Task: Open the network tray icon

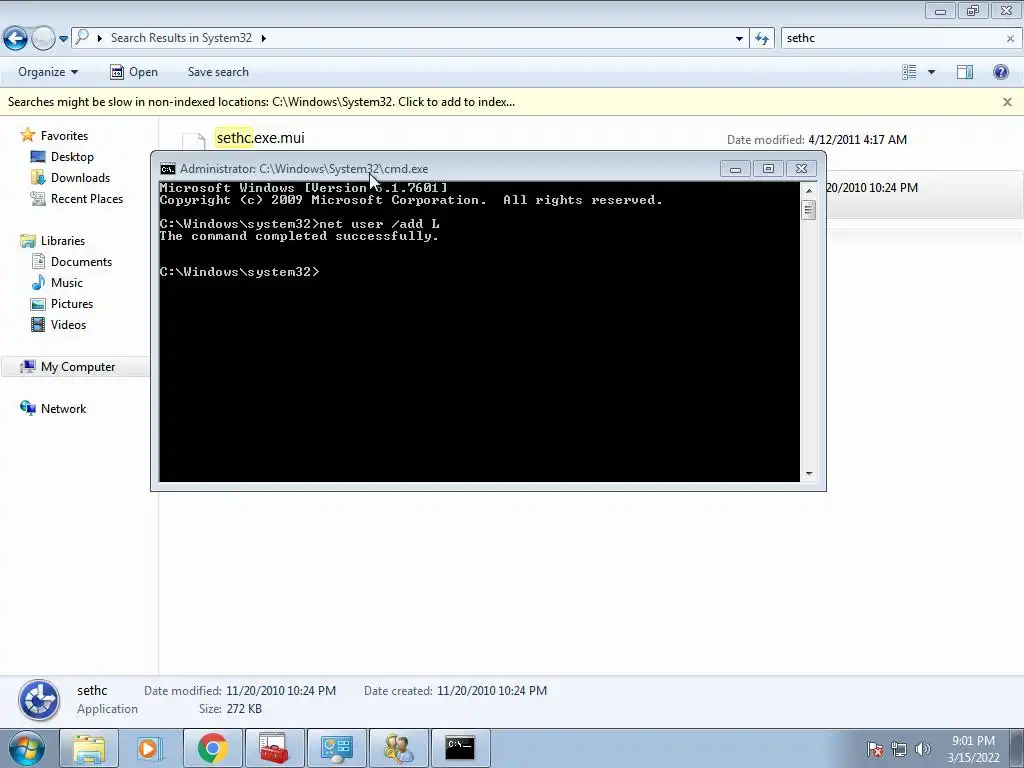Action: 899,749
